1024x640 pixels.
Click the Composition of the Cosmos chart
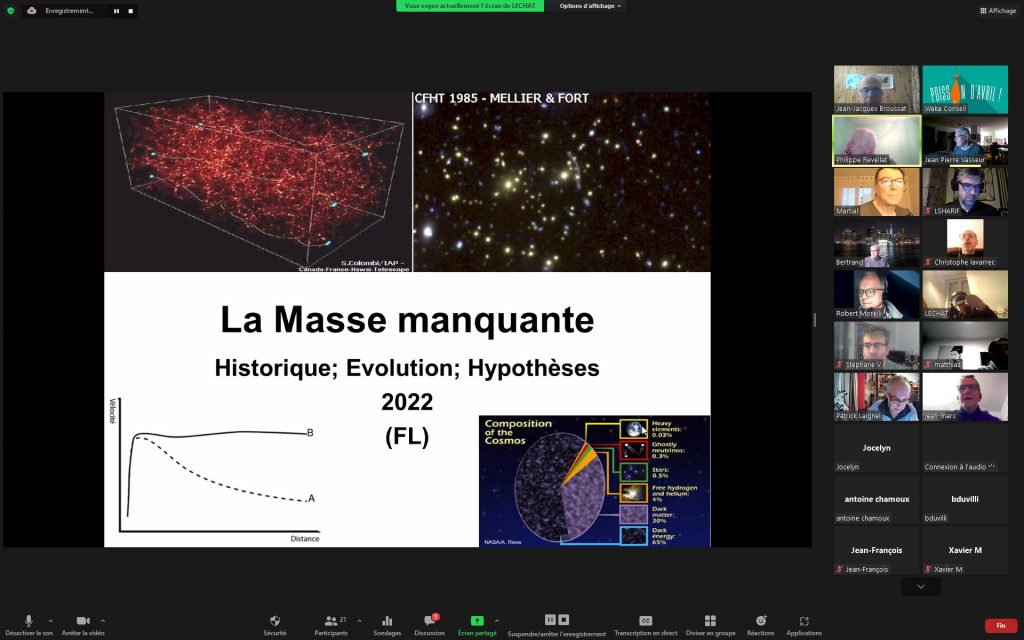(594, 481)
